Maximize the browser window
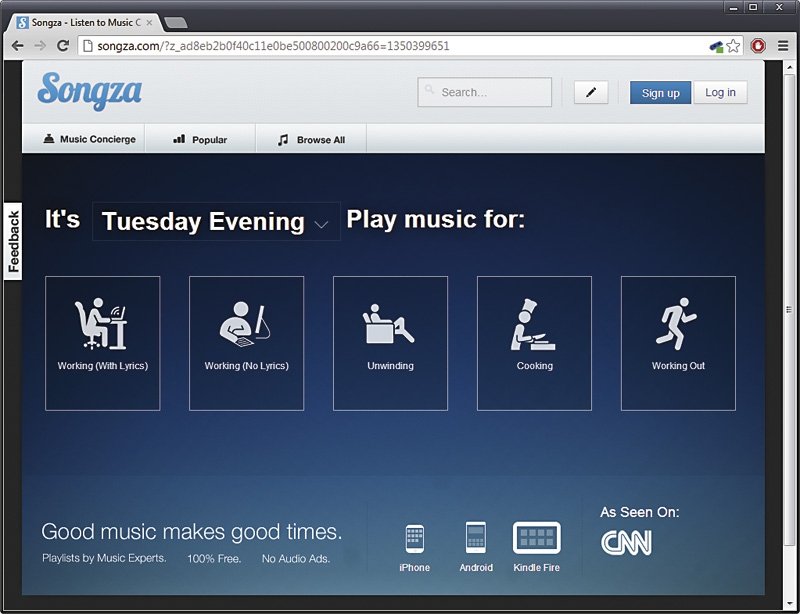 (x=753, y=7)
